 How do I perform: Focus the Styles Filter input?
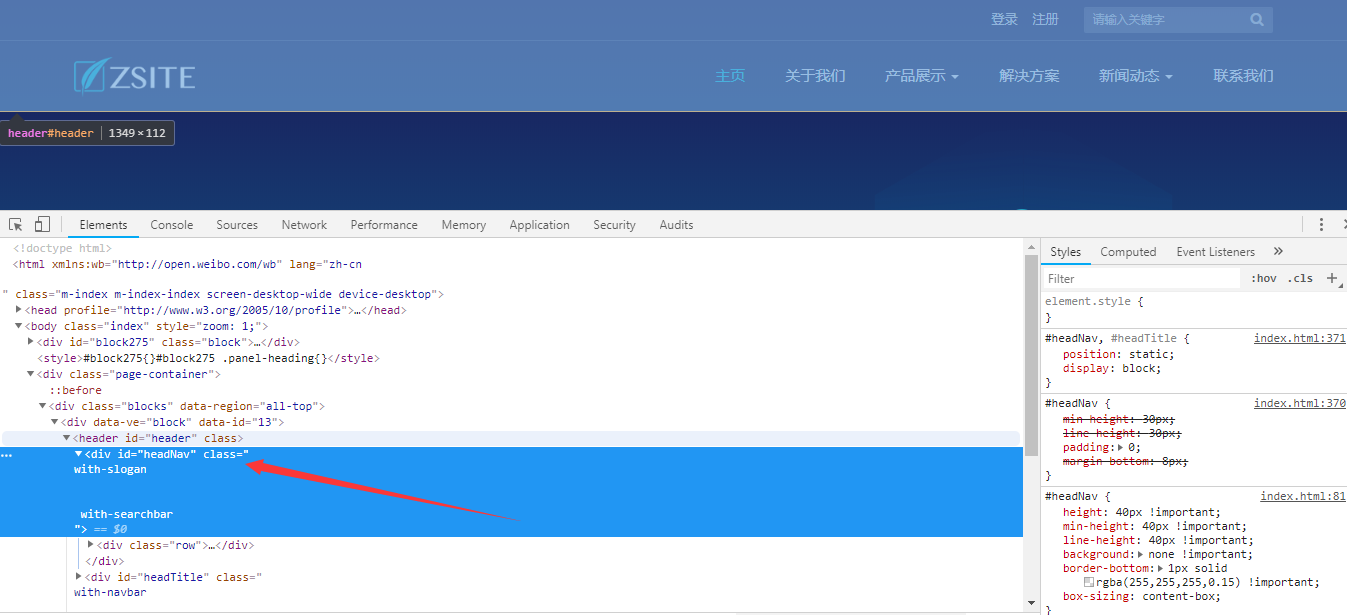click(x=1140, y=279)
